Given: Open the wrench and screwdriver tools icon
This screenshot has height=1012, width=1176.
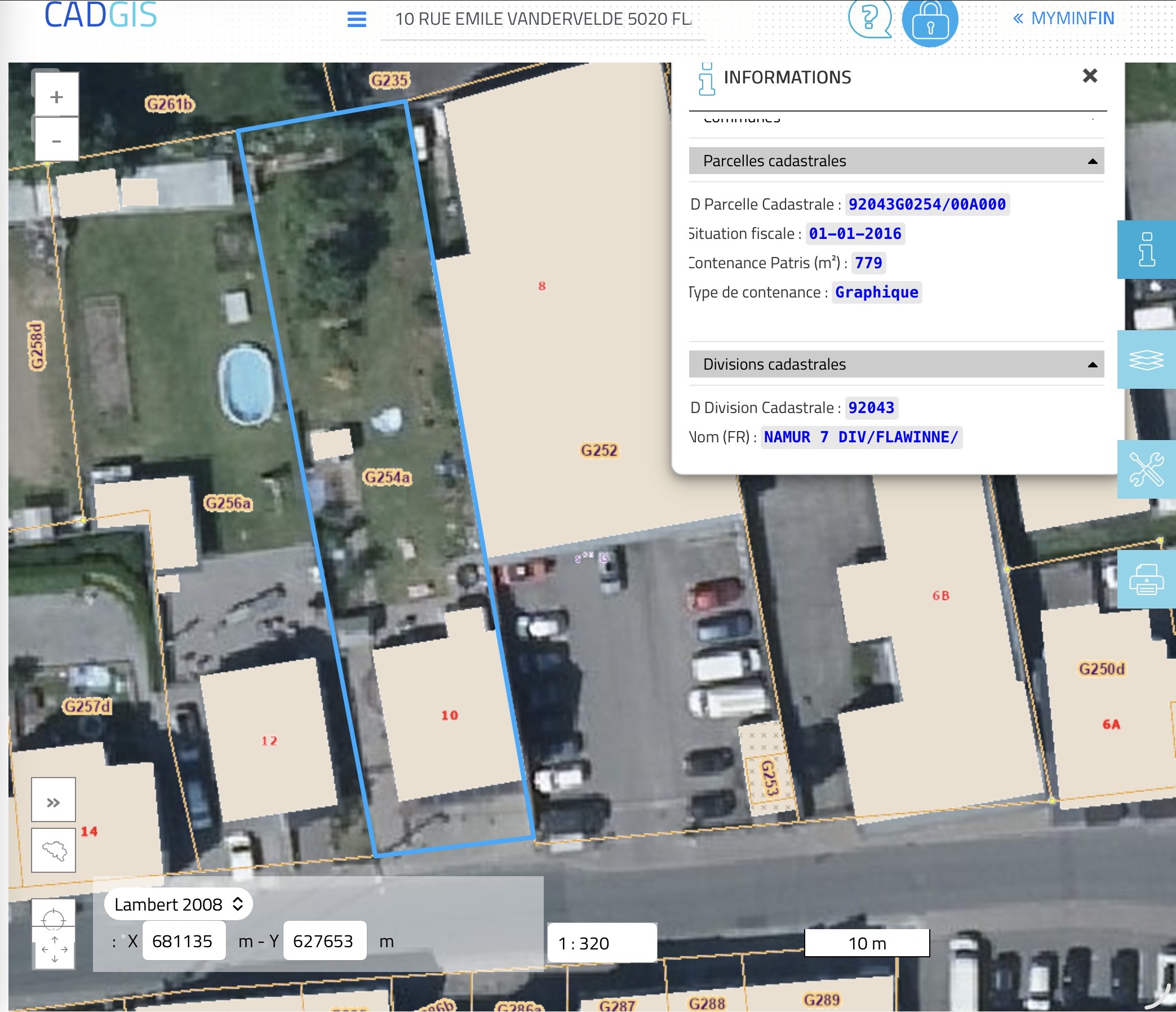Looking at the screenshot, I should coord(1147,470).
